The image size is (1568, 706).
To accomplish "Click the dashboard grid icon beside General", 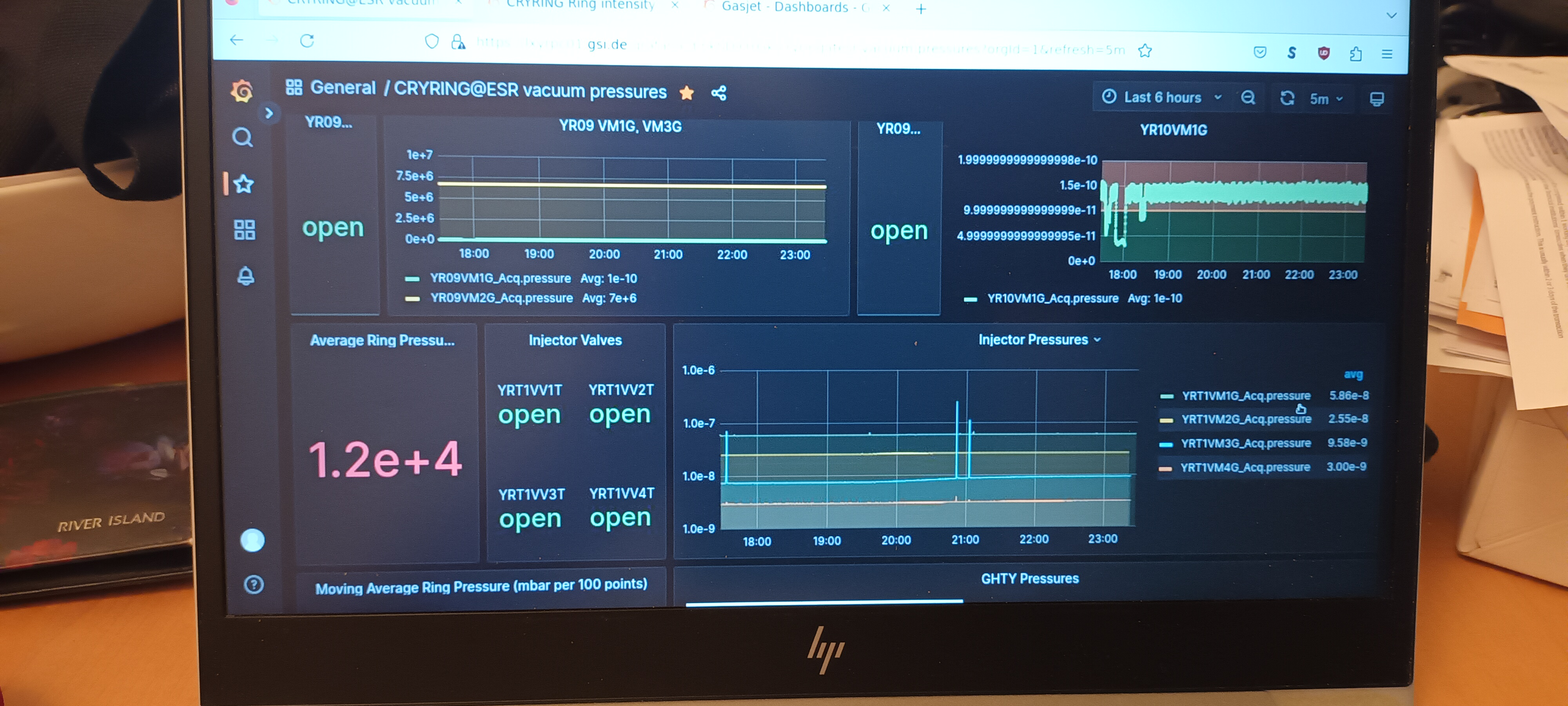I will pyautogui.click(x=295, y=88).
